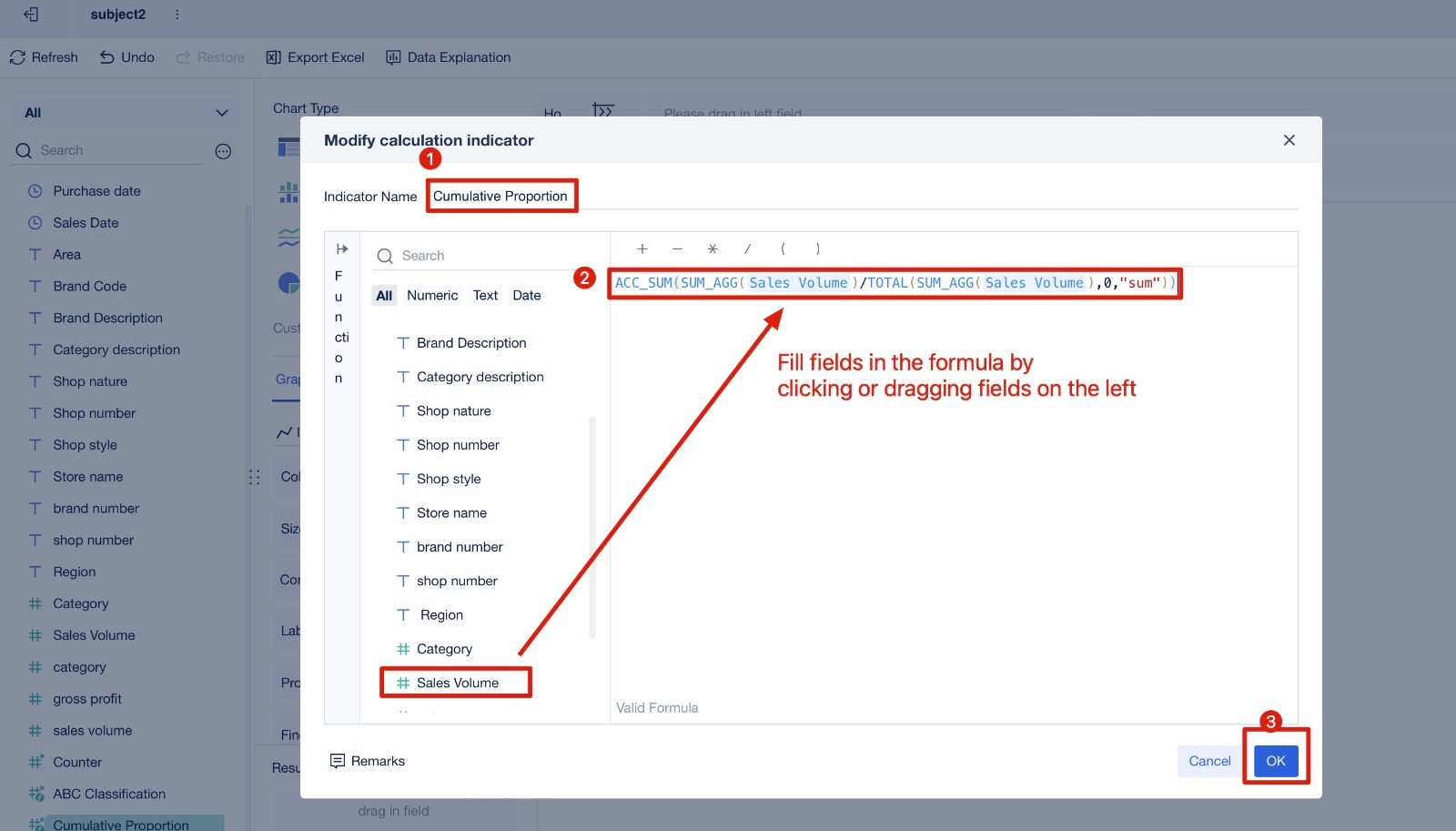Open the All dropdown in the field panel

click(x=126, y=113)
